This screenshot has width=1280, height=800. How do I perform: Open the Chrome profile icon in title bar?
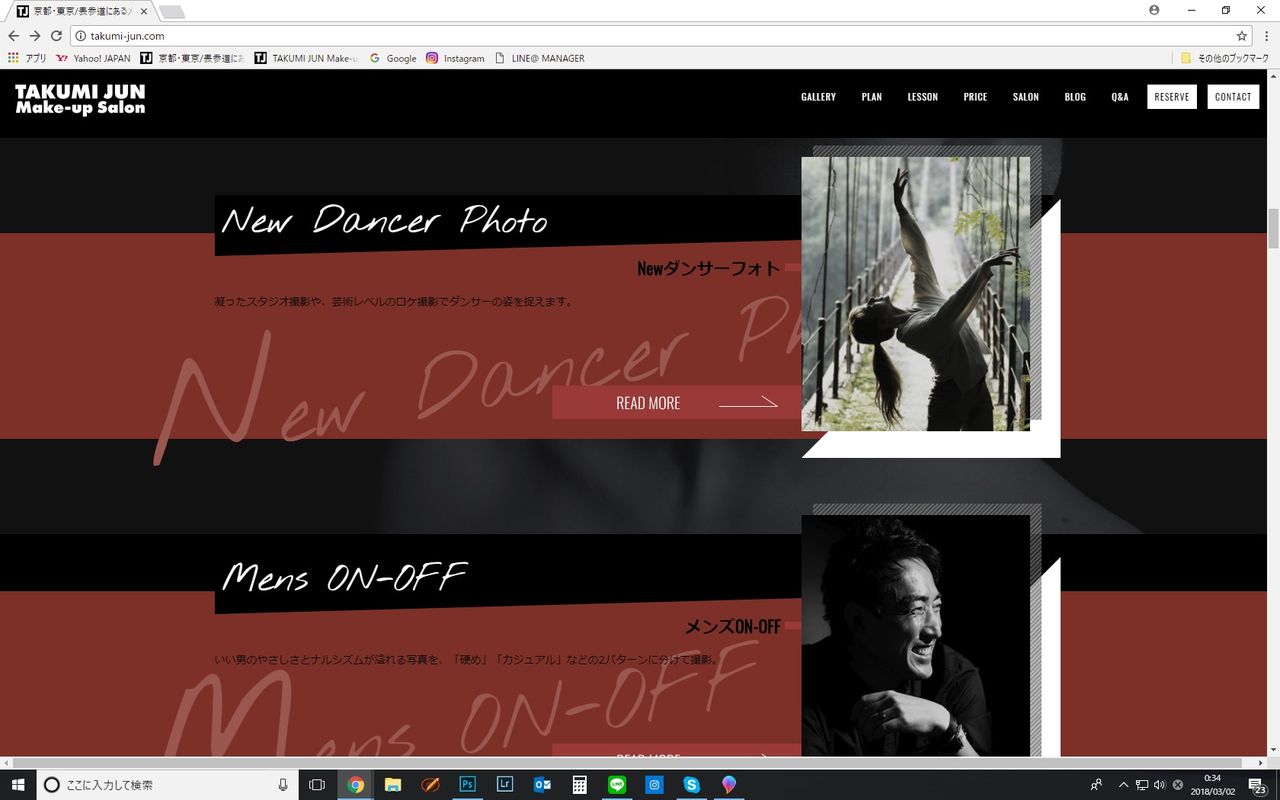coord(1155,10)
